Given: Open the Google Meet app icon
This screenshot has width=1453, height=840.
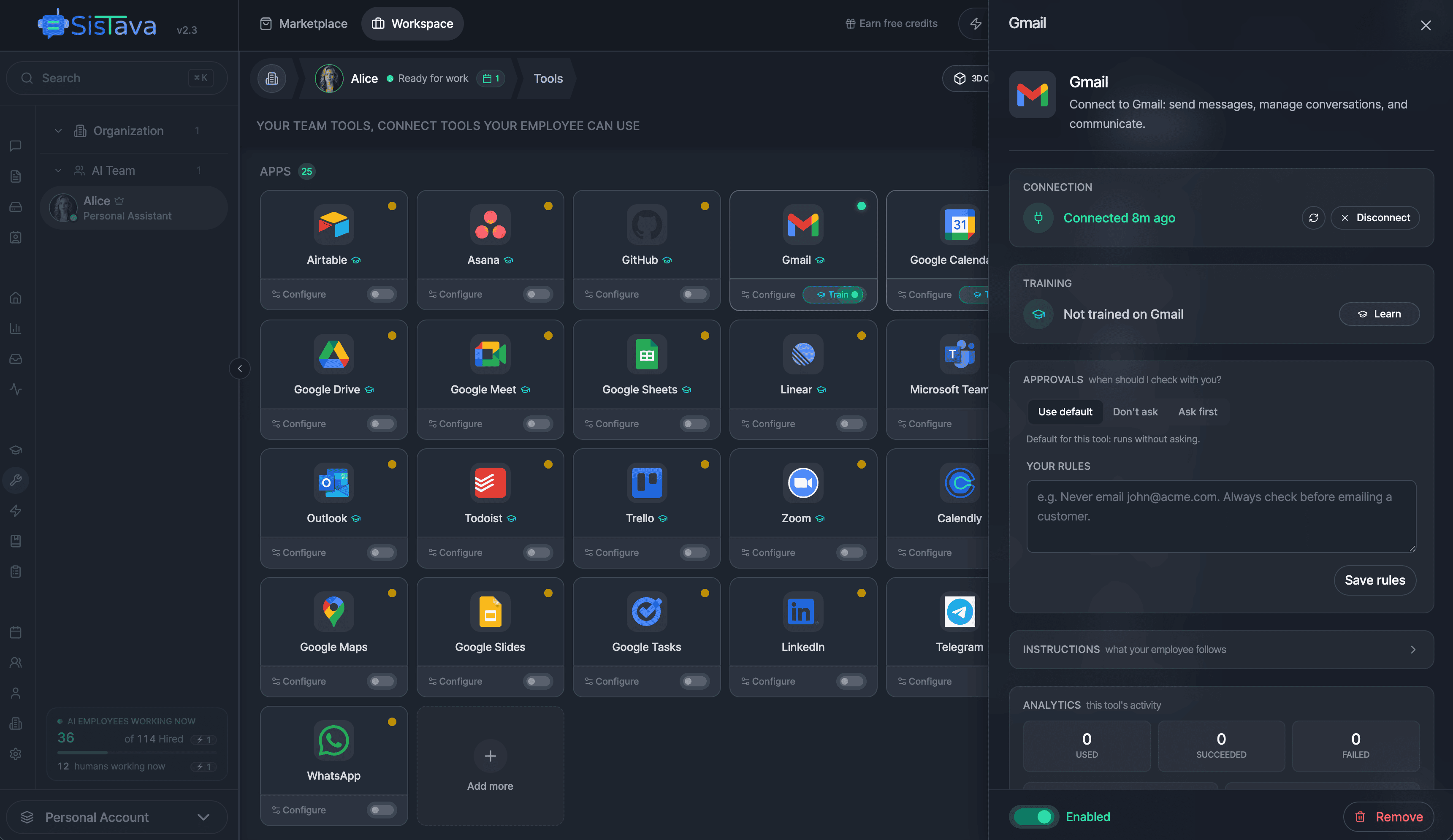Looking at the screenshot, I should point(490,354).
